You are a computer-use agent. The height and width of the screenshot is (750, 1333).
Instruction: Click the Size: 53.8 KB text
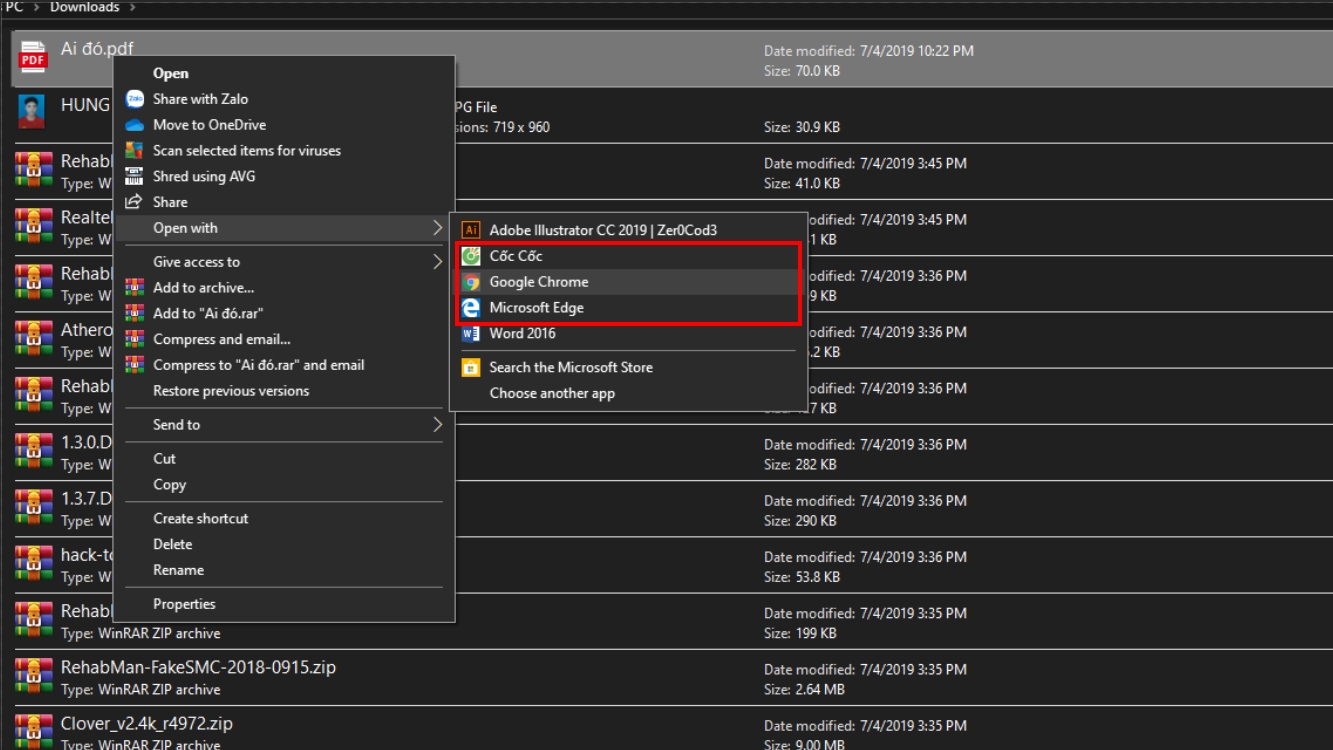pyautogui.click(x=802, y=577)
